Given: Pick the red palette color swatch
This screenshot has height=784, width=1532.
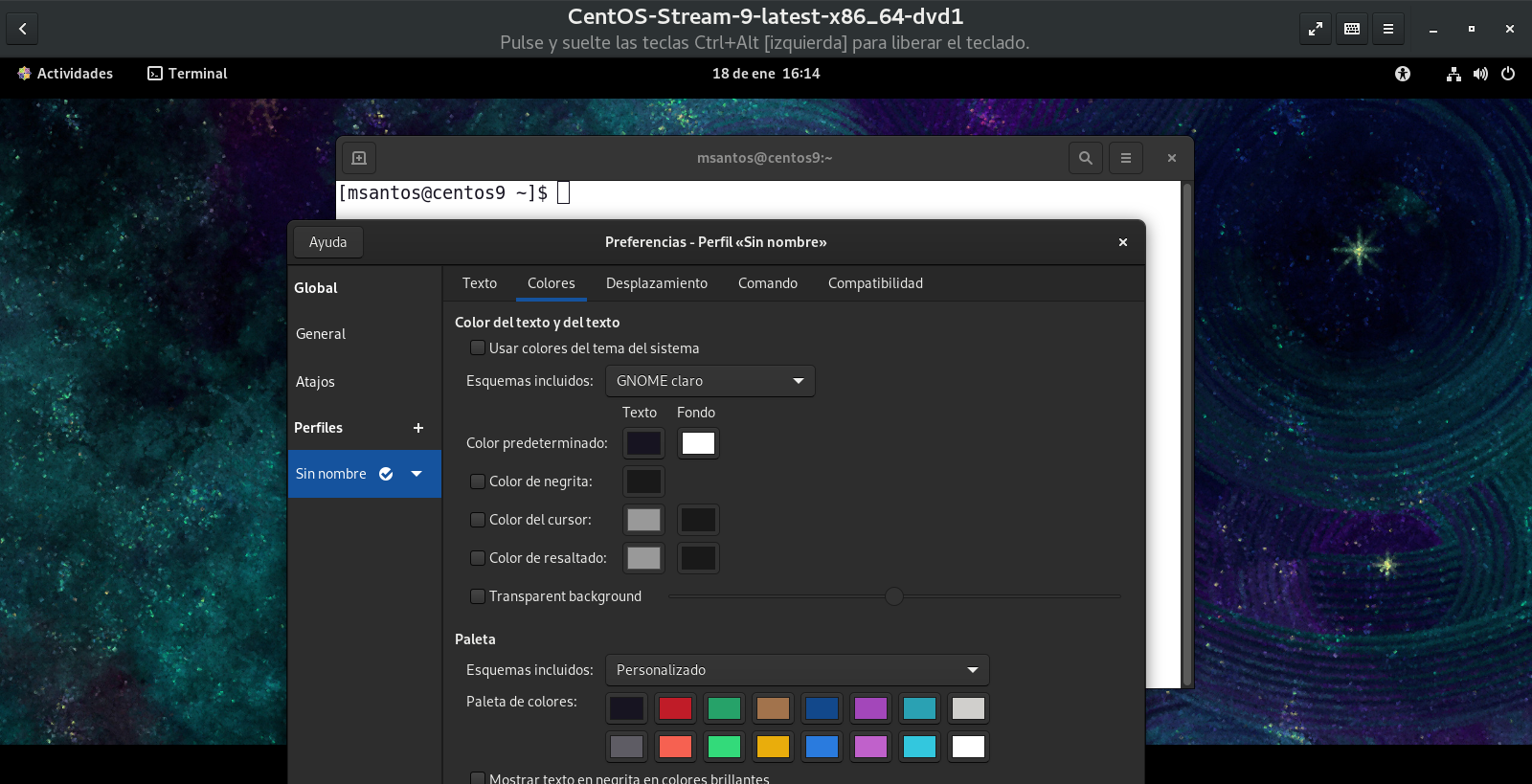Looking at the screenshot, I should pos(675,708).
